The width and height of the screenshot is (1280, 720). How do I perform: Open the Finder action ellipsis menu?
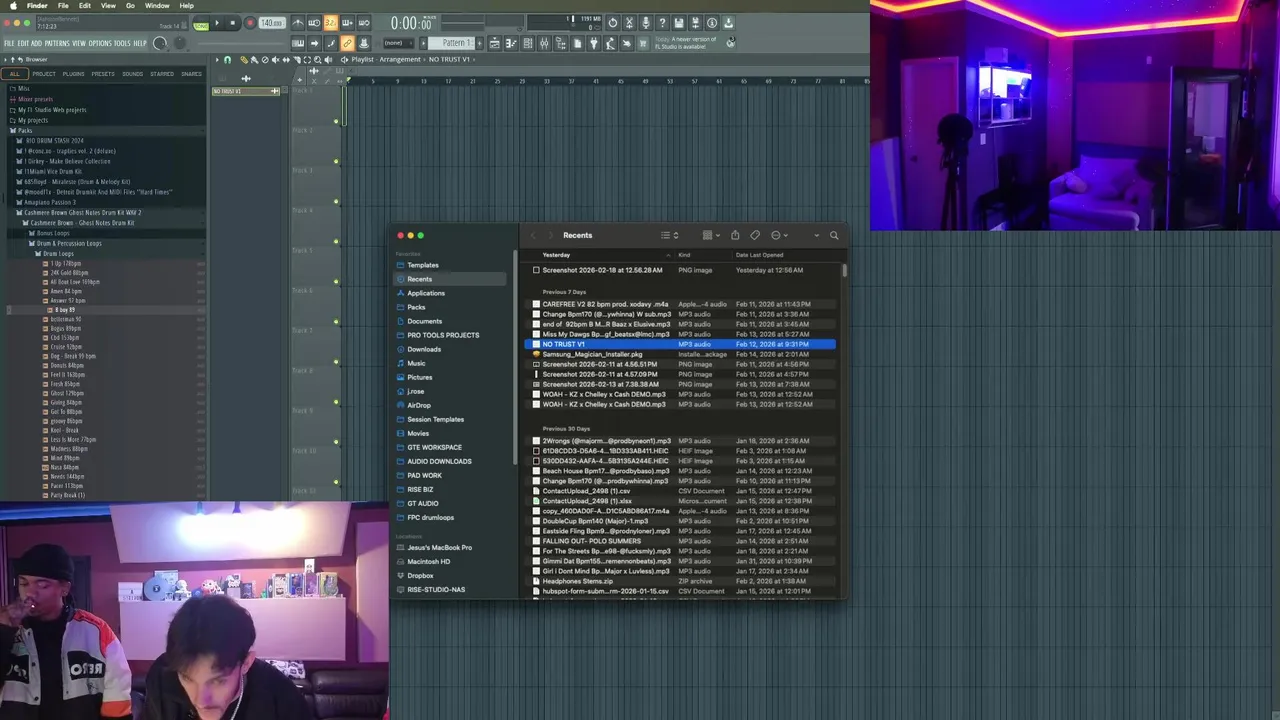[x=778, y=235]
